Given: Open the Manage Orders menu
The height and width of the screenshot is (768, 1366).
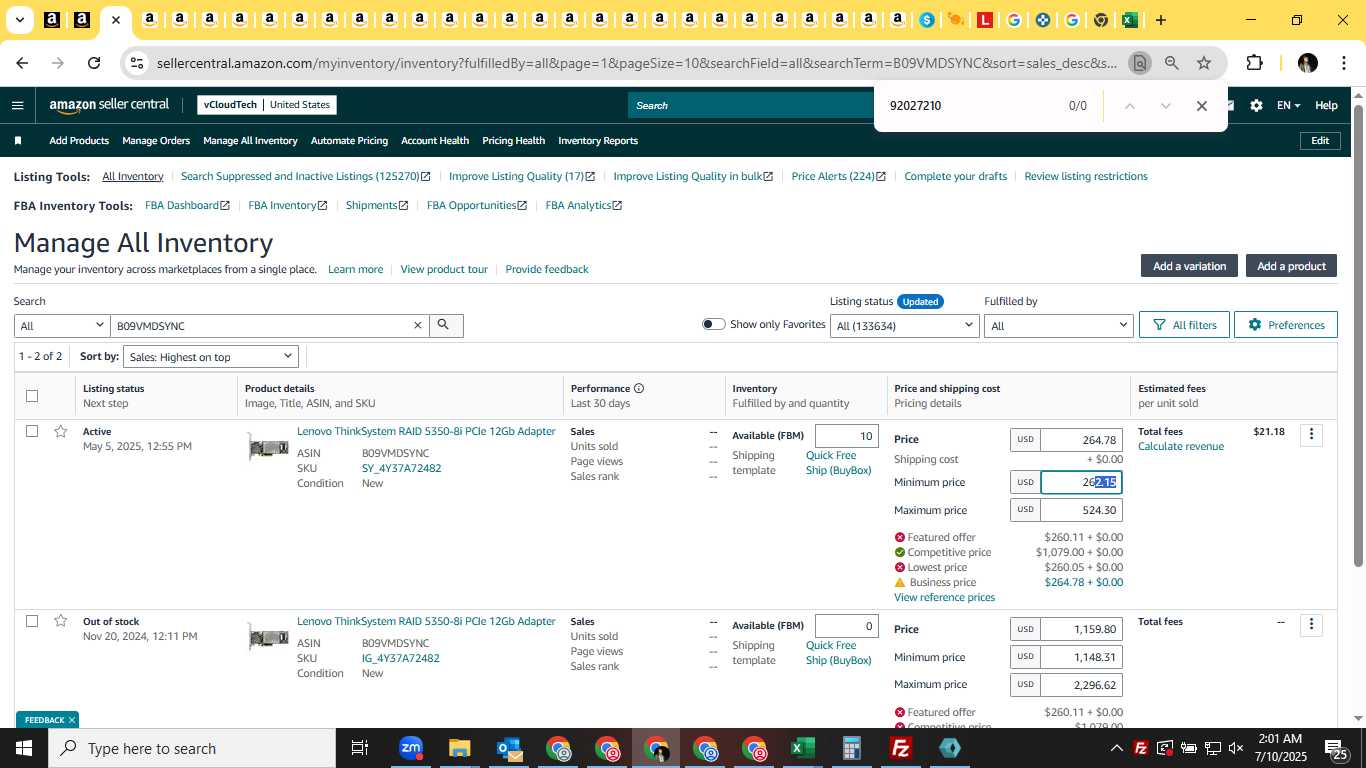Looking at the screenshot, I should click(x=156, y=141).
